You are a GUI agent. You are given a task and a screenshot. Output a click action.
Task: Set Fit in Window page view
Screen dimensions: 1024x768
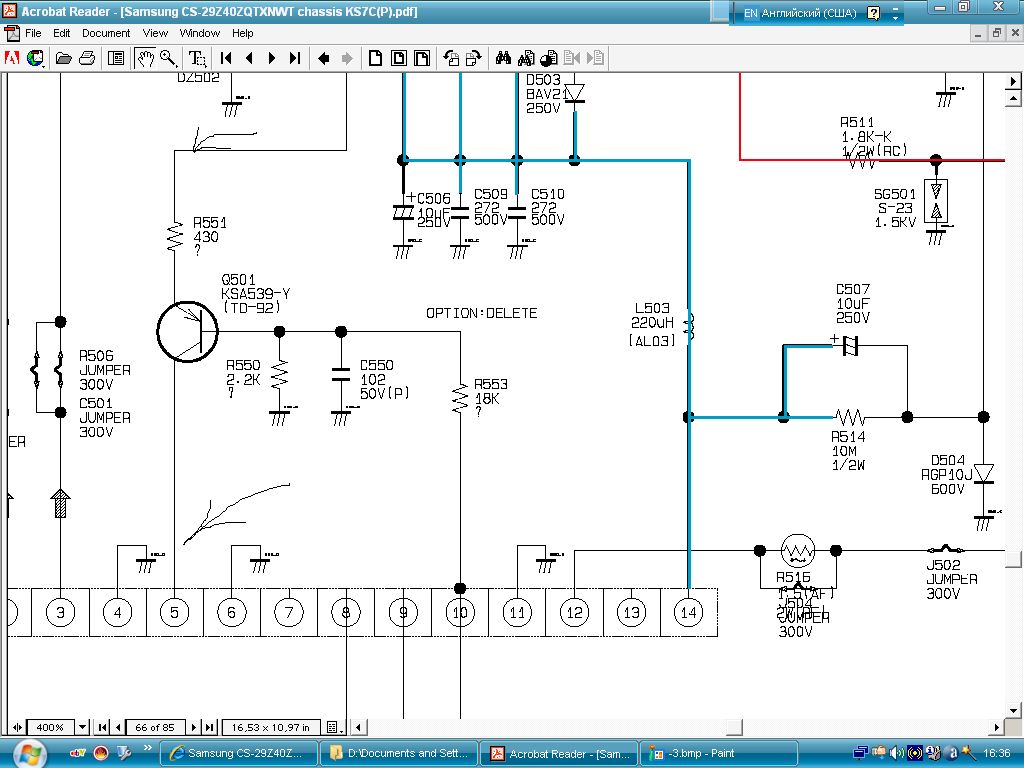[398, 58]
